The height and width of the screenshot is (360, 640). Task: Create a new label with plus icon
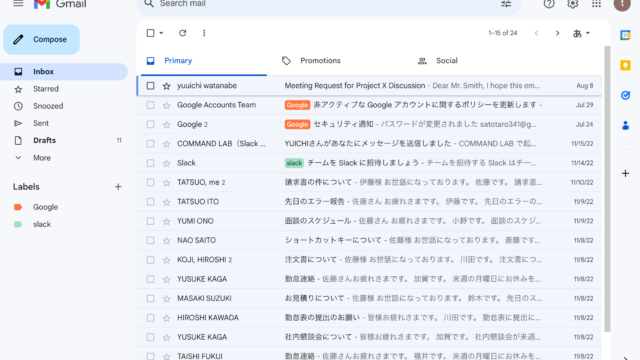pos(118,187)
